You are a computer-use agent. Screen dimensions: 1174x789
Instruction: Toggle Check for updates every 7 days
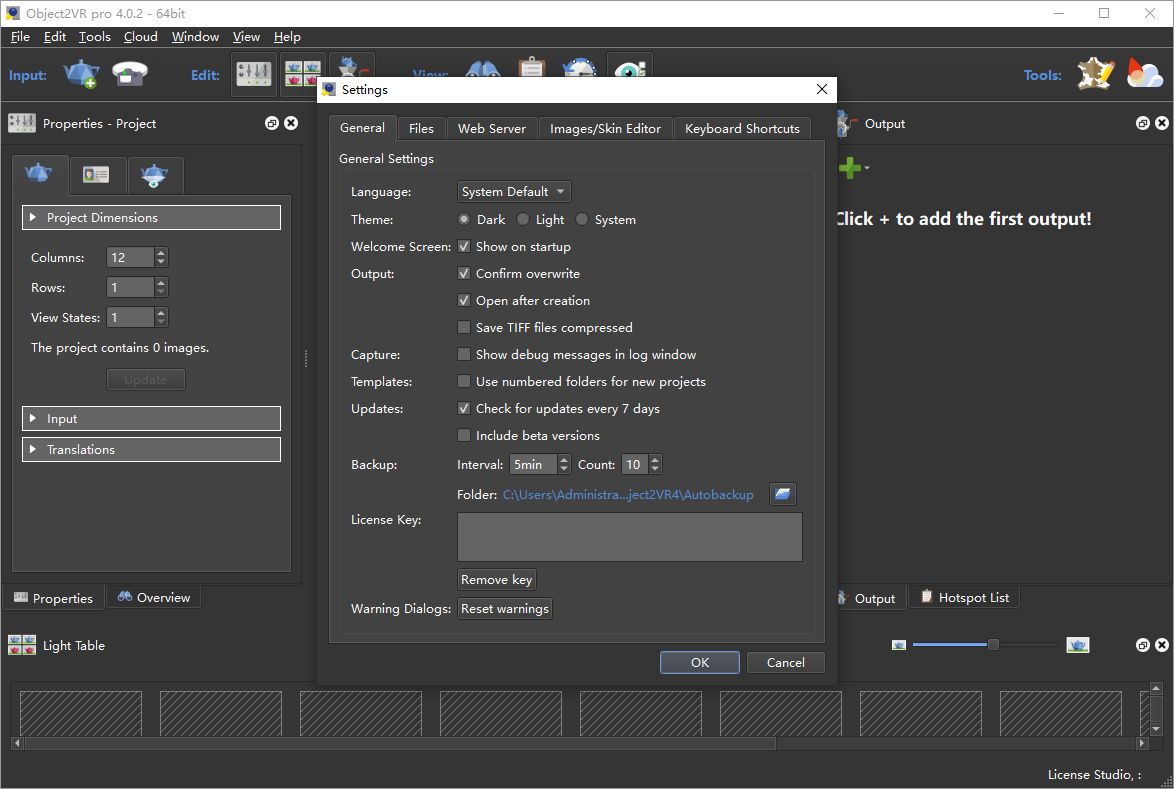464,408
